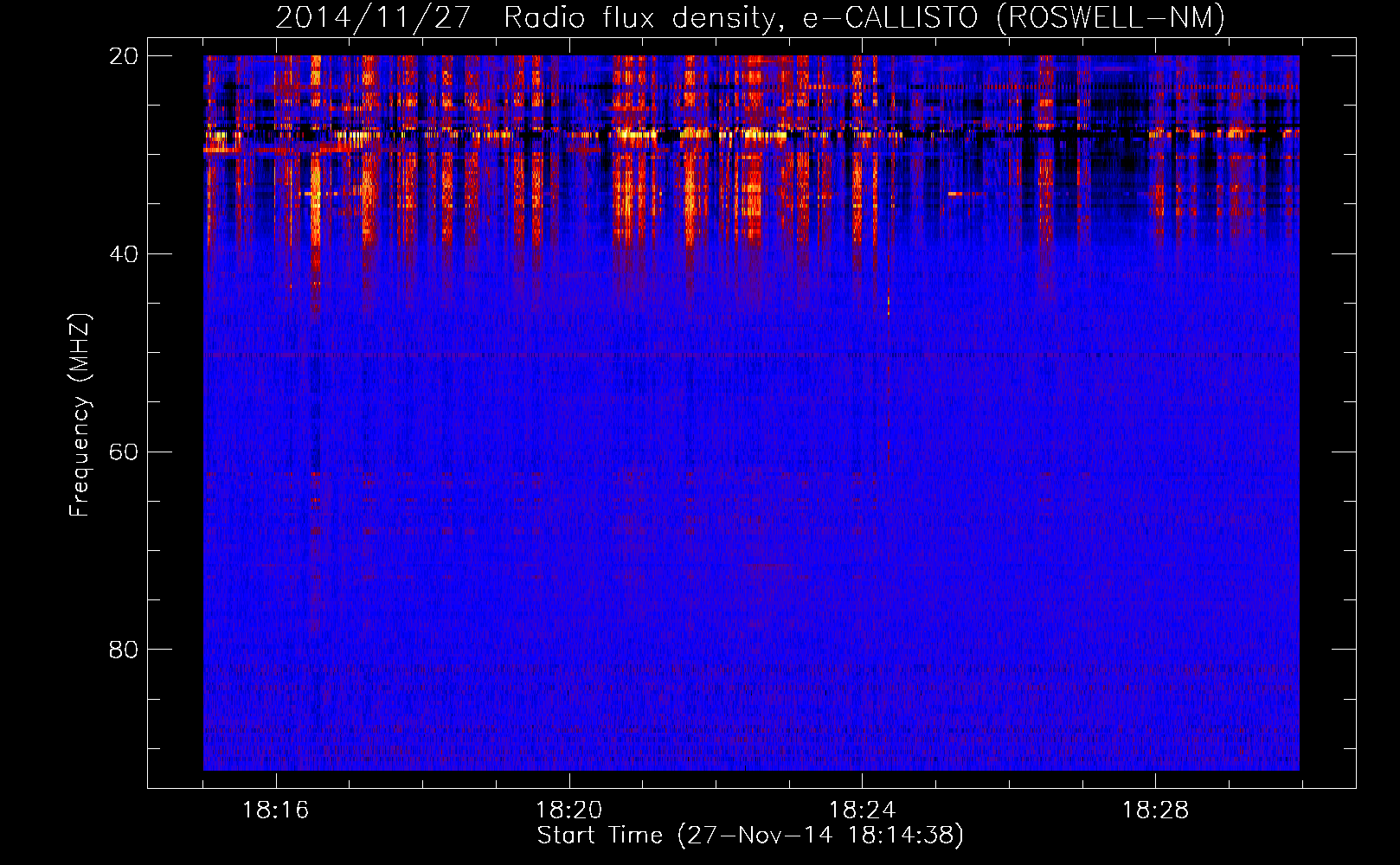Click the 18:16 time tick label
This screenshot has width=1400, height=865.
(x=275, y=811)
